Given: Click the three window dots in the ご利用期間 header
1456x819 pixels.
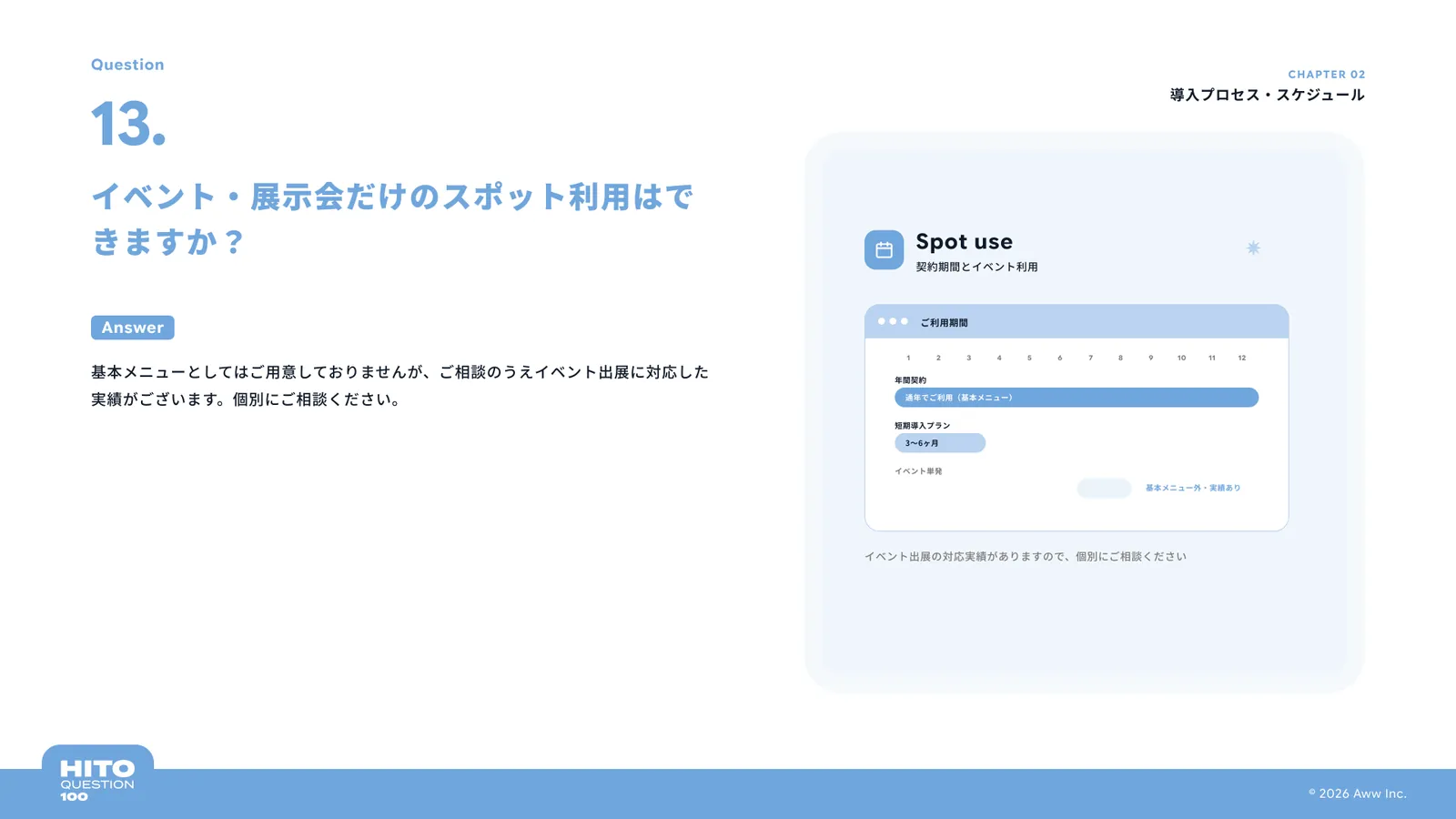Looking at the screenshot, I should 893,321.
